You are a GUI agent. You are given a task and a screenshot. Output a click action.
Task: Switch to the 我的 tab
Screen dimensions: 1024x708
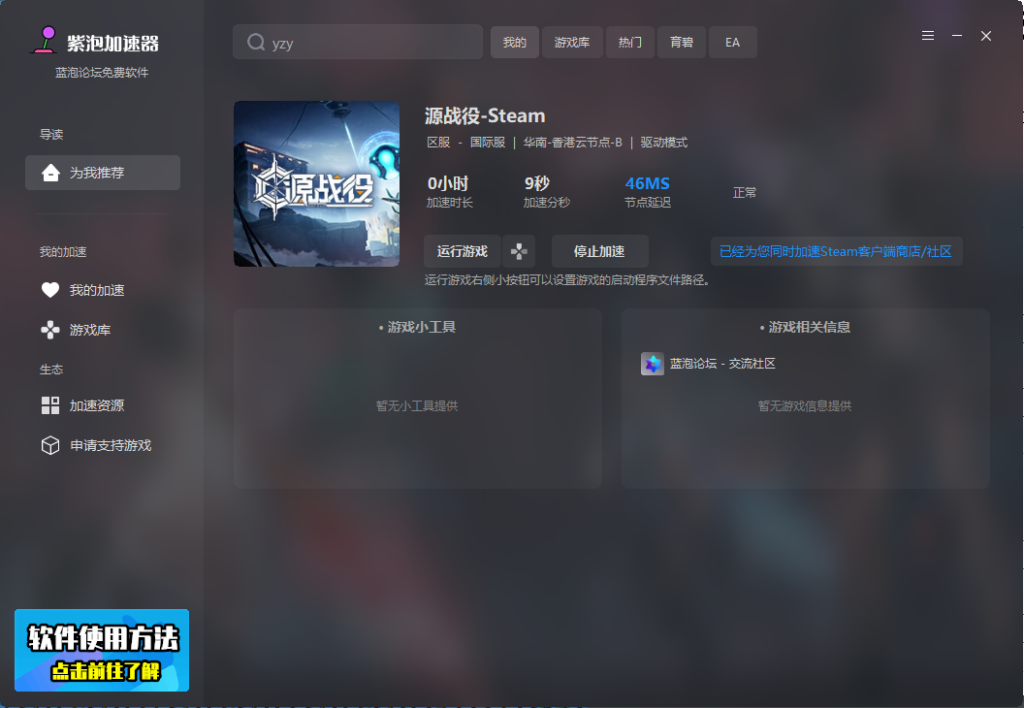pyautogui.click(x=515, y=42)
